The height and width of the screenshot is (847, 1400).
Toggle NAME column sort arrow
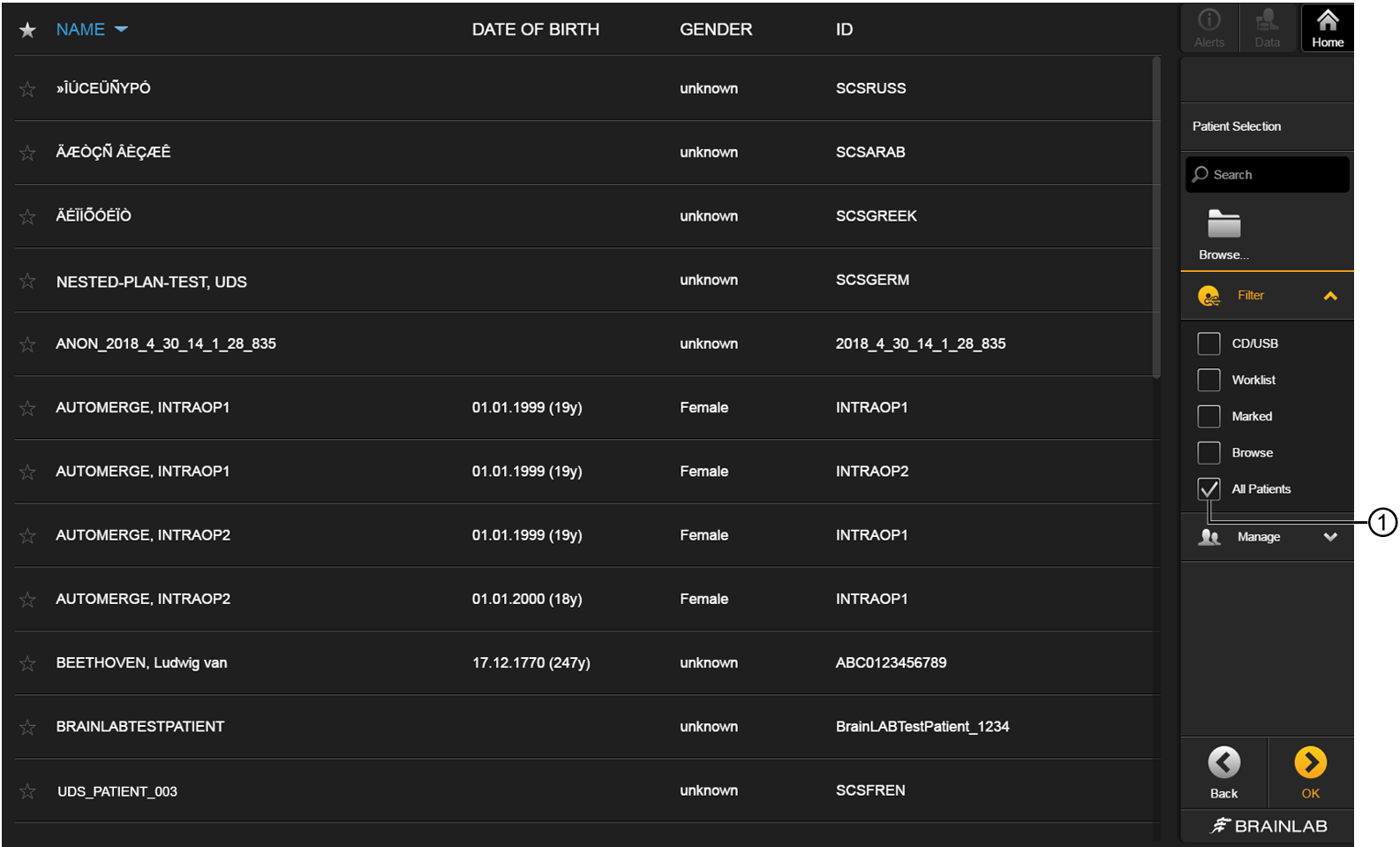(121, 29)
